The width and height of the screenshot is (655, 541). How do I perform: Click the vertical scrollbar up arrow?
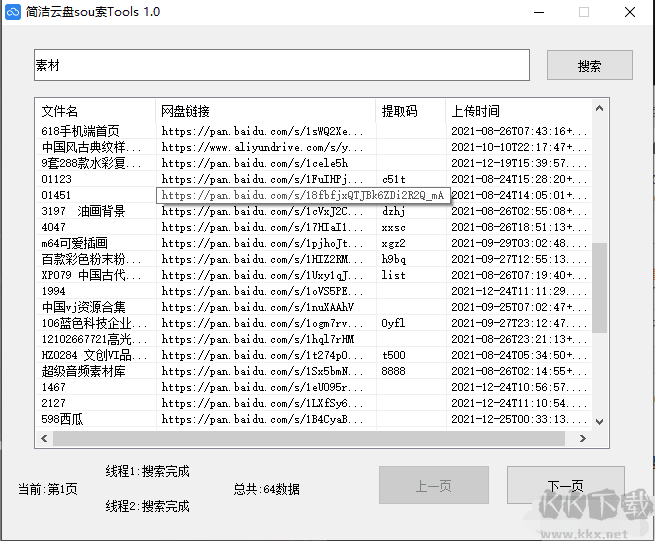[599, 108]
